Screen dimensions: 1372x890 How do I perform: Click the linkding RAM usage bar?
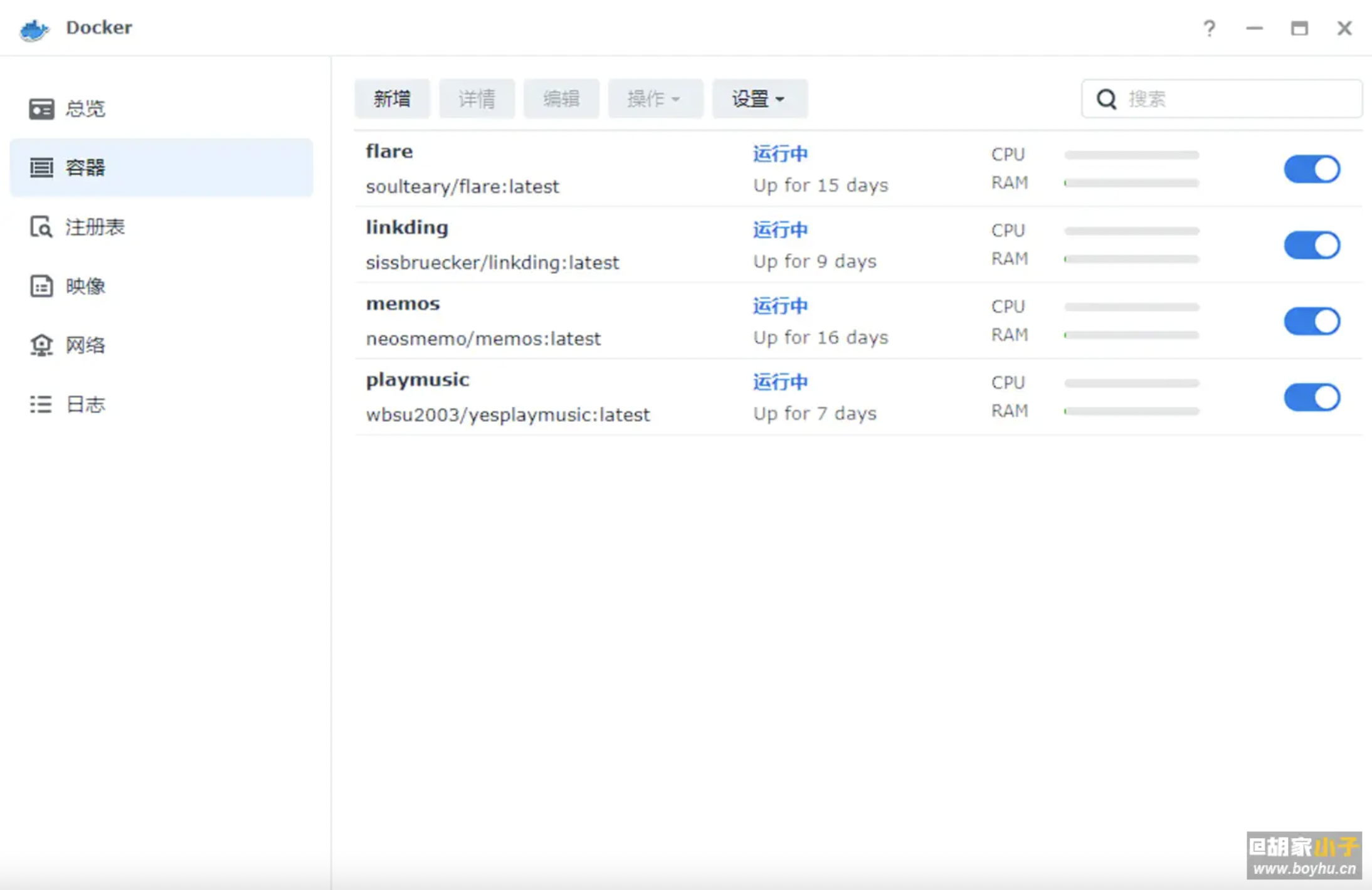(1131, 259)
